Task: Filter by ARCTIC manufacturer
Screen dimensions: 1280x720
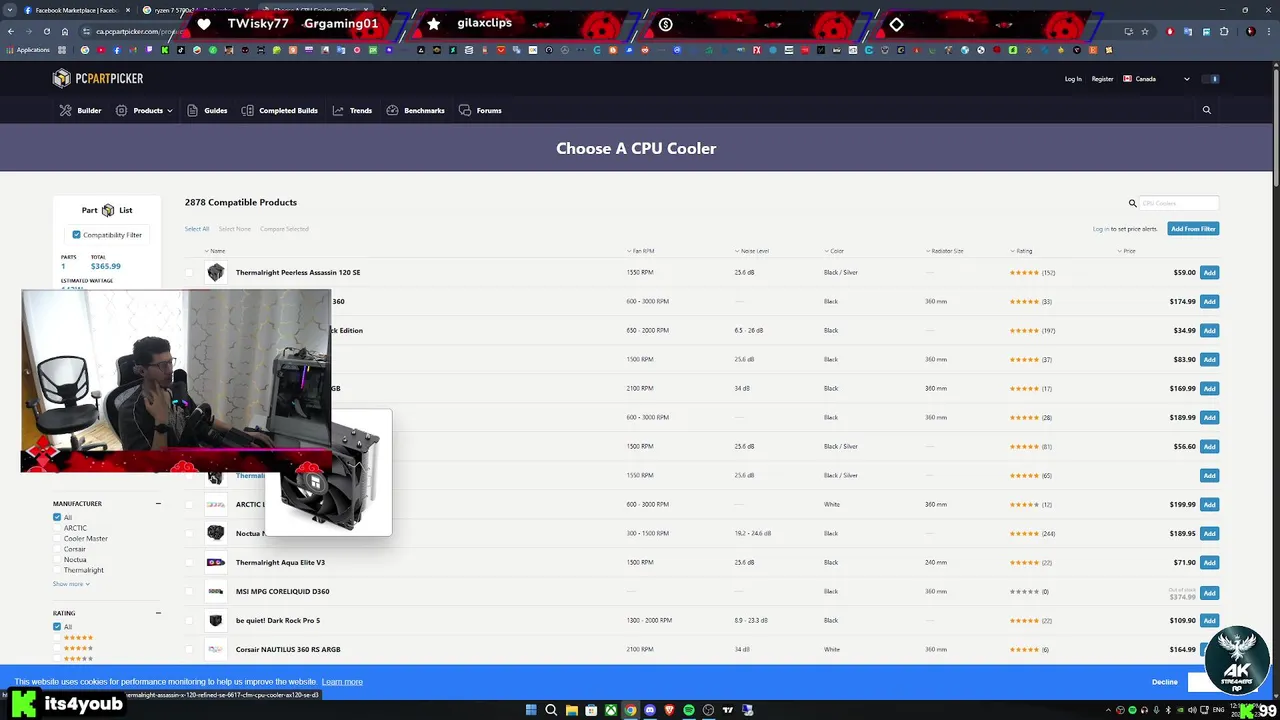Action: pos(57,528)
